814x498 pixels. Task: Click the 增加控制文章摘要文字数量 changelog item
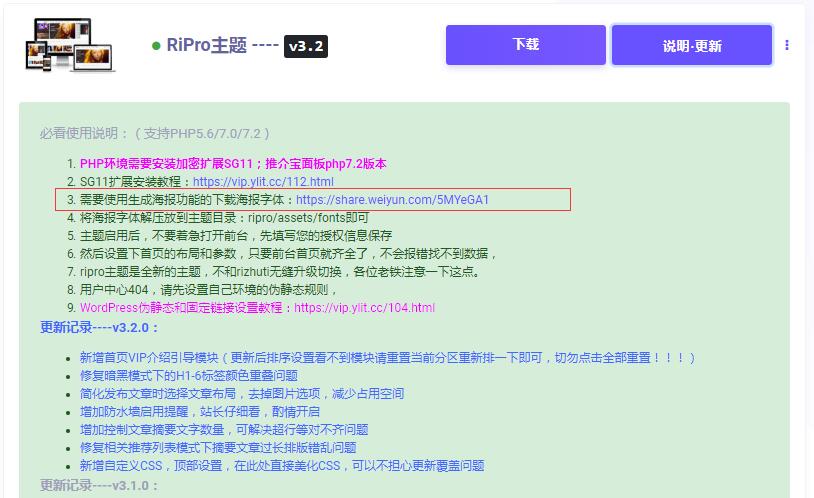pyautogui.click(x=224, y=429)
